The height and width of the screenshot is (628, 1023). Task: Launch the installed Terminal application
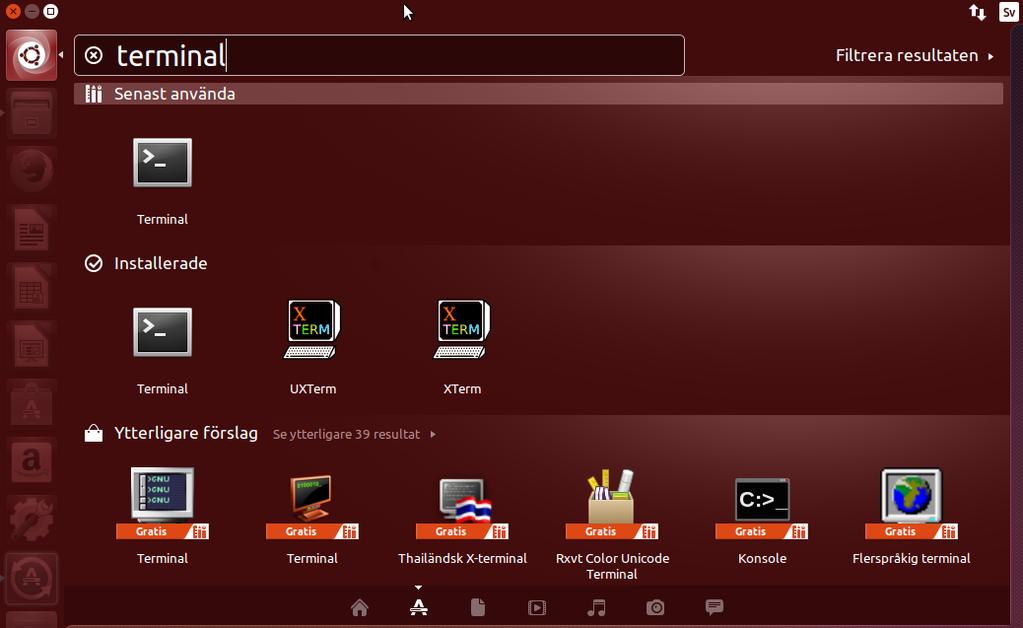[x=162, y=333]
